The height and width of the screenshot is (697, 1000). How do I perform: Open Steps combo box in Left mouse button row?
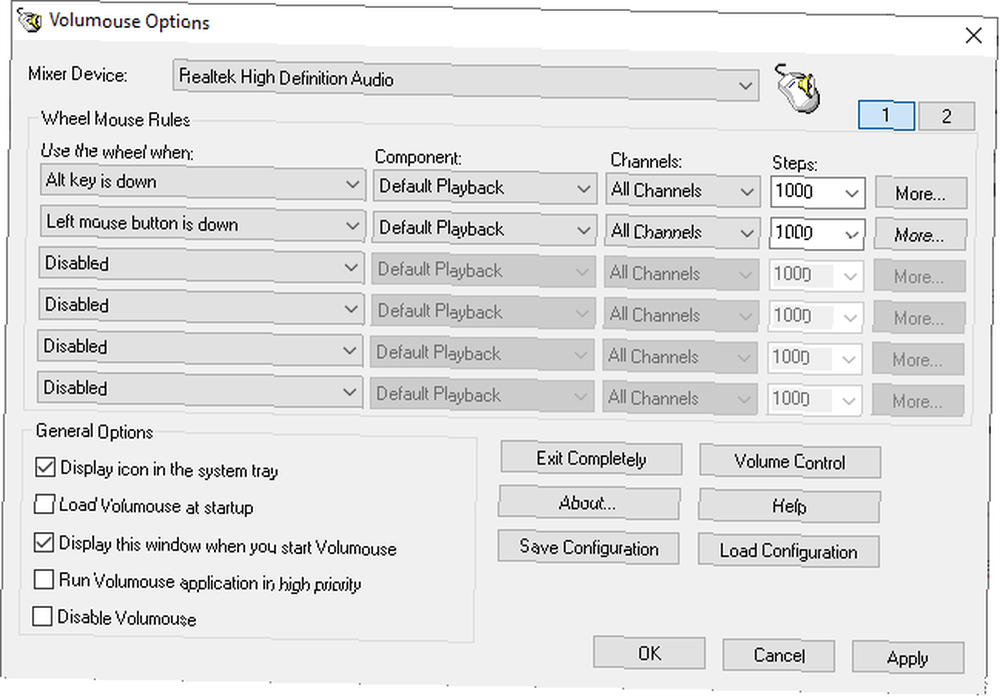[817, 234]
